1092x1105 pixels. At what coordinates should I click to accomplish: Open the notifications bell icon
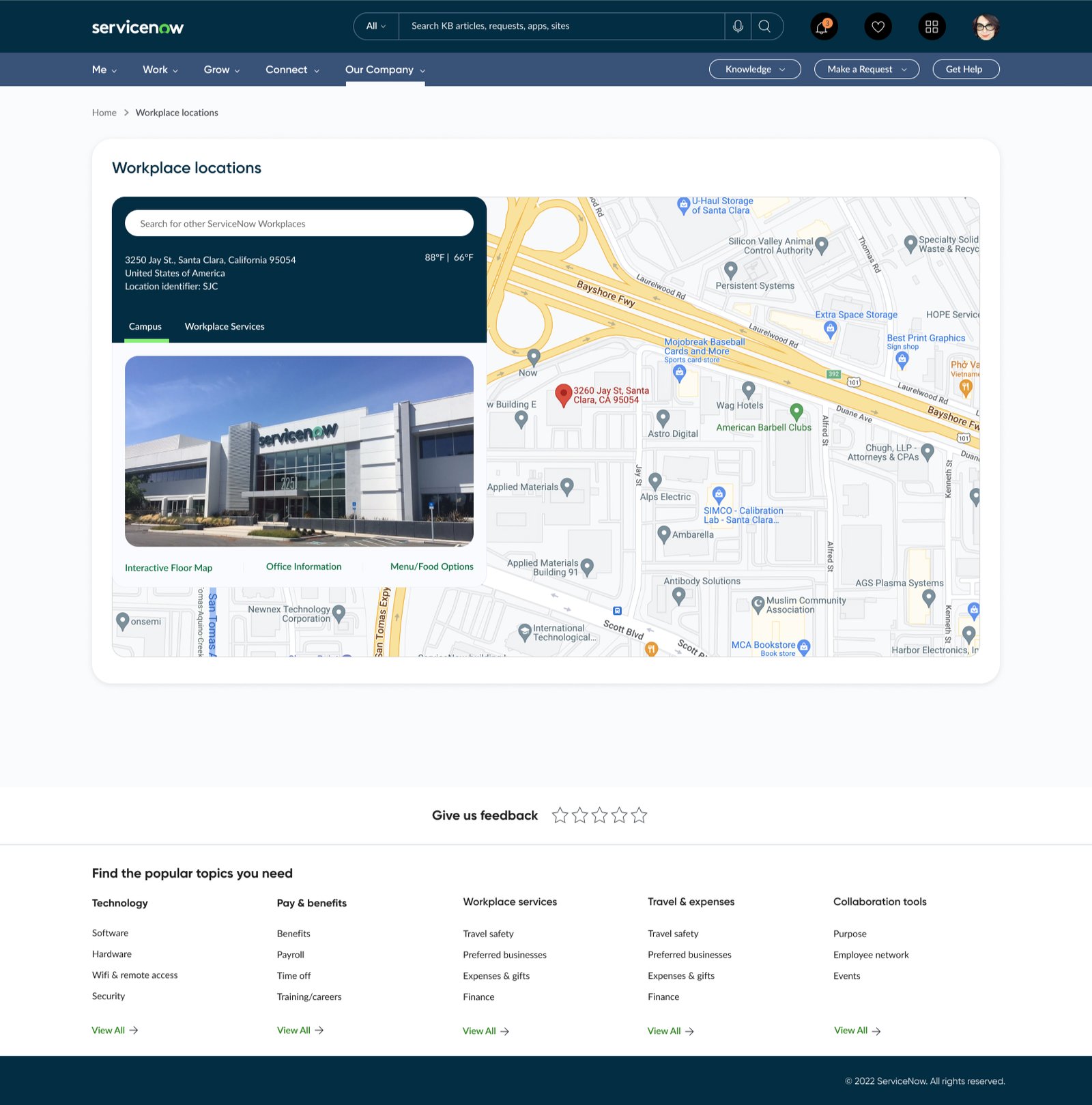click(824, 27)
